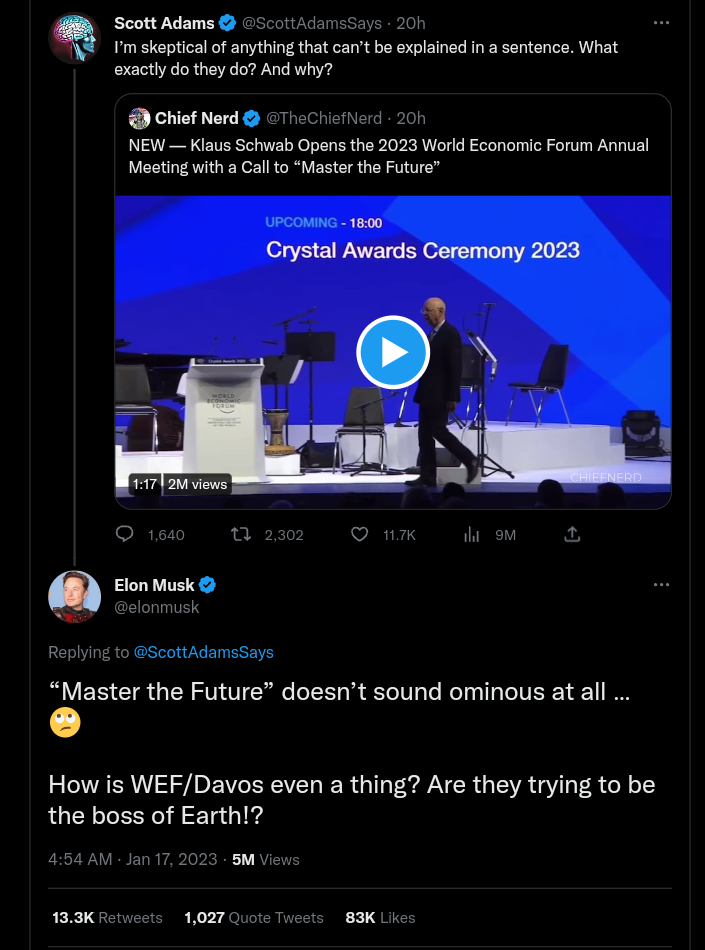This screenshot has height=950, width=705.
Task: Click the @ScottAdamsSays reply mention link
Action: [x=204, y=652]
